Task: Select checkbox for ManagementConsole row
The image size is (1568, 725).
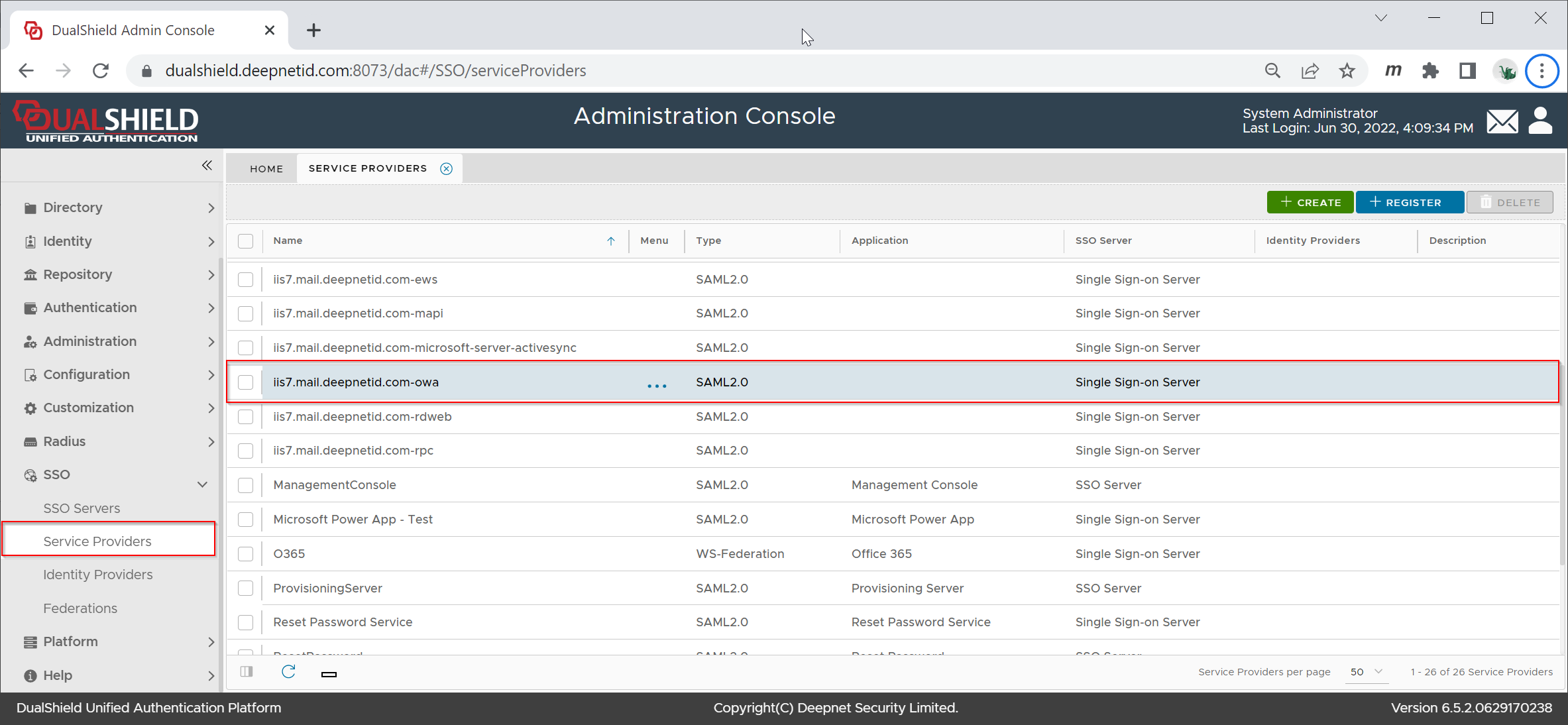Action: pos(246,485)
